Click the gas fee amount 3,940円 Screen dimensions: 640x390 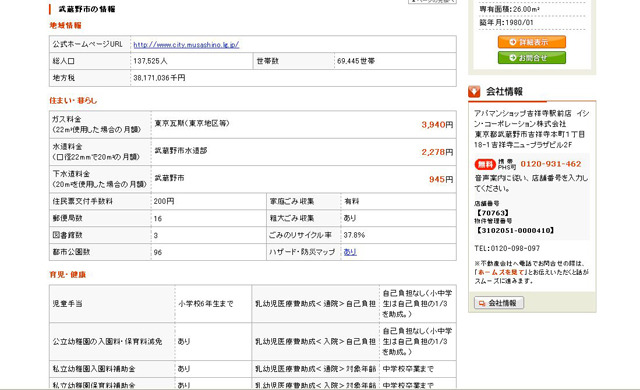(x=437, y=125)
